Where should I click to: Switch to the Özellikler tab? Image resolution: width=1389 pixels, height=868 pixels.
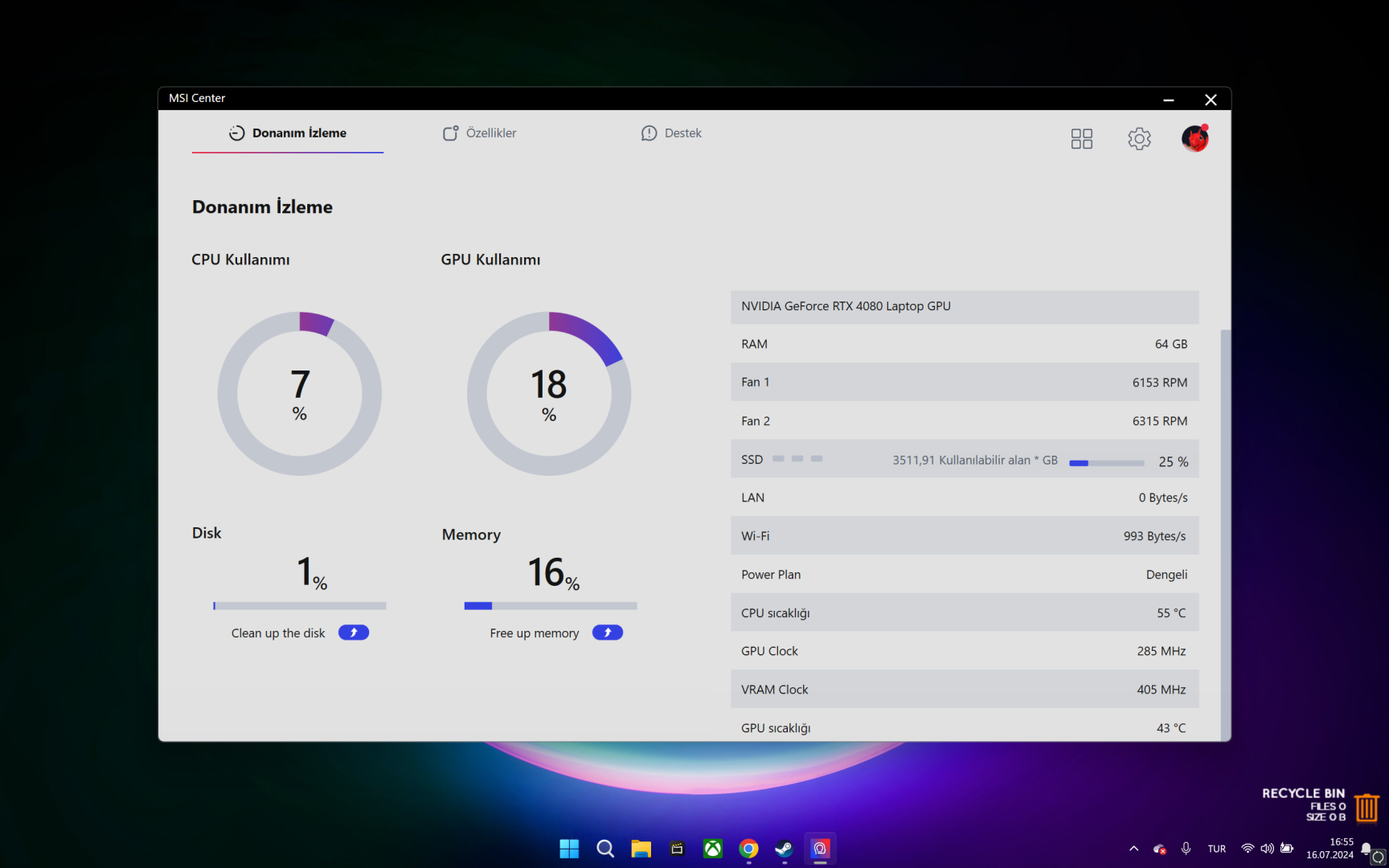point(479,133)
